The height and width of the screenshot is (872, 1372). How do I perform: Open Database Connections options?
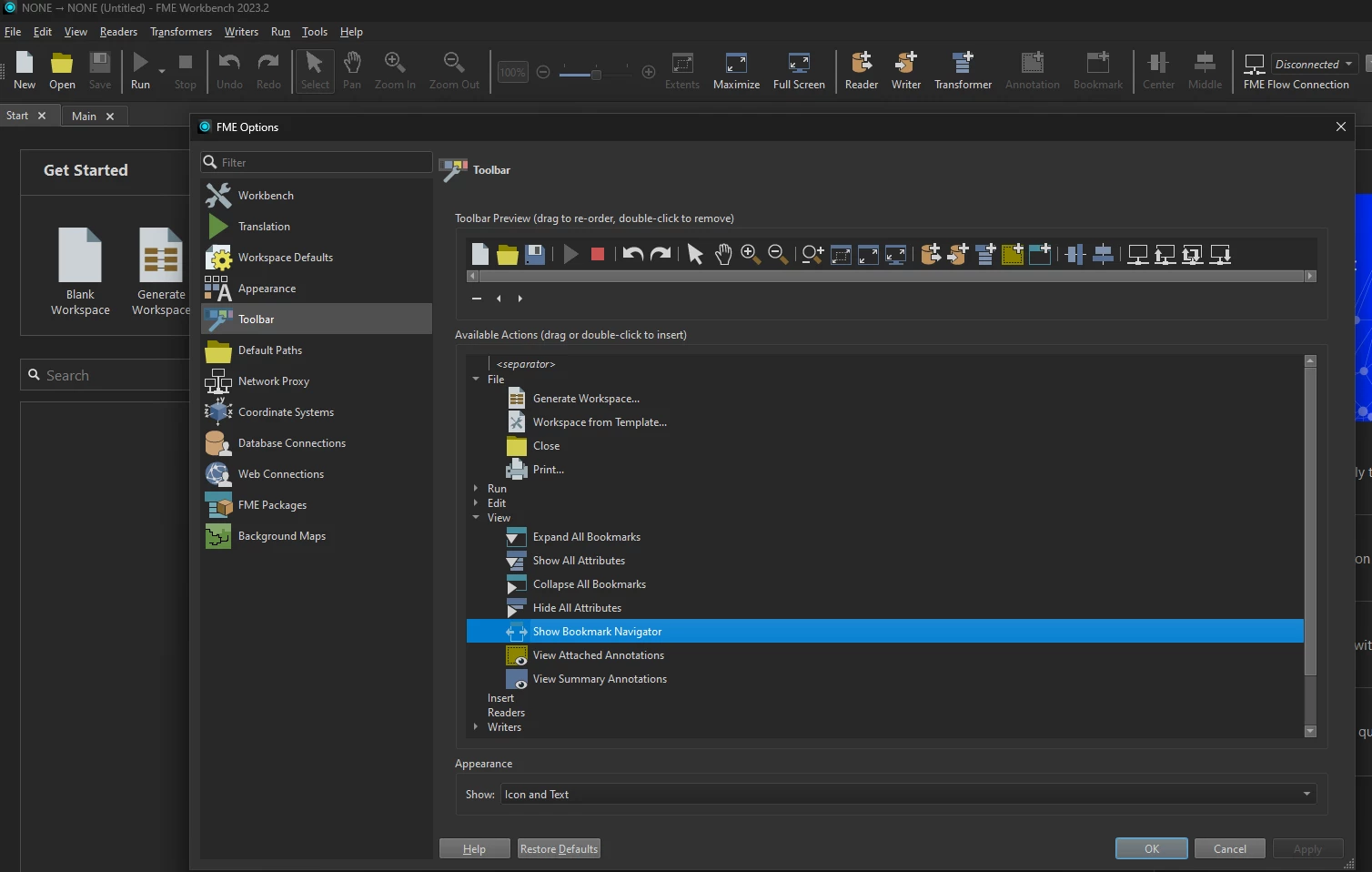[317, 443]
